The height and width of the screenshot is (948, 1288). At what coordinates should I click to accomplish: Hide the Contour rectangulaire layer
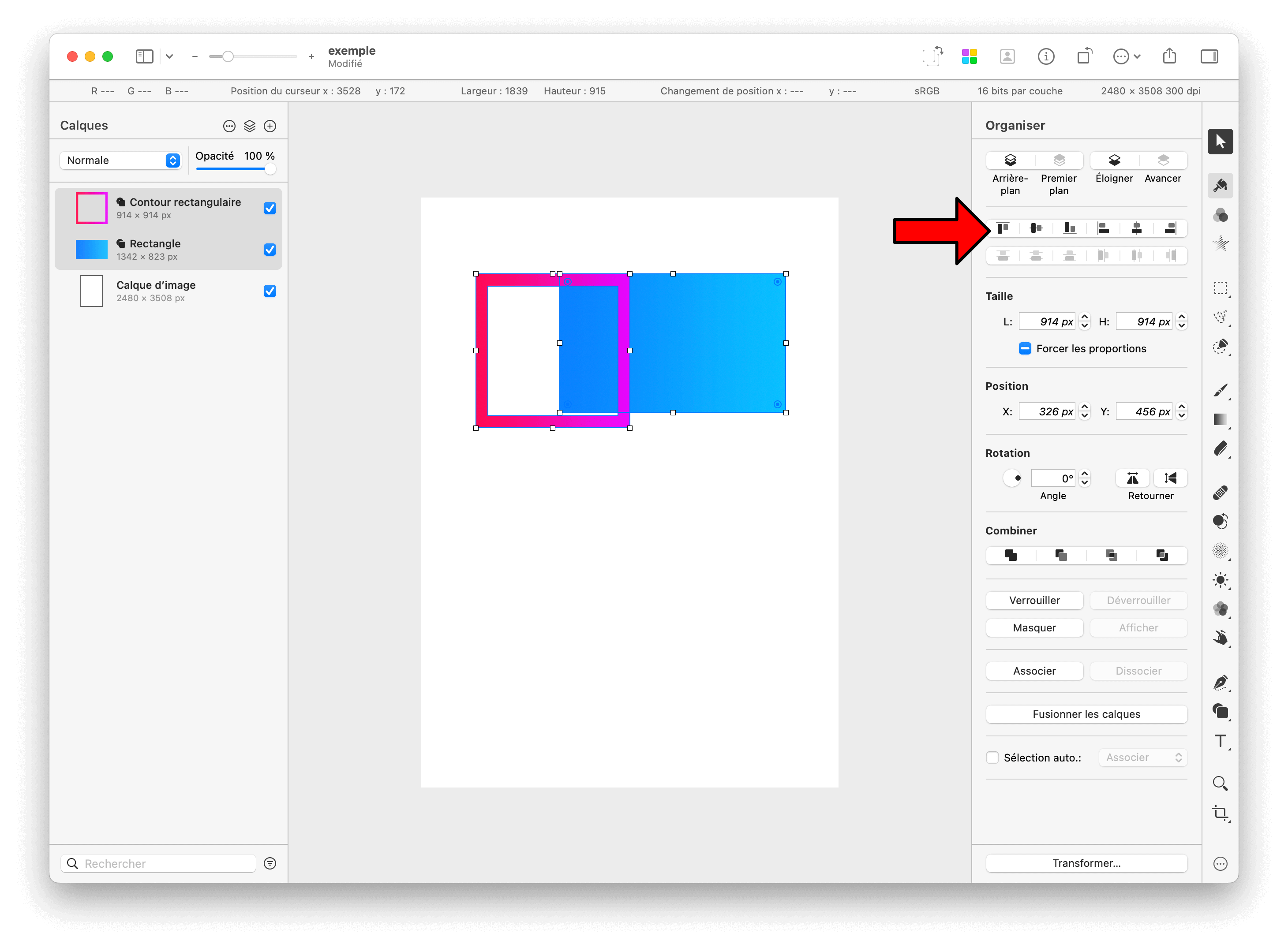270,208
